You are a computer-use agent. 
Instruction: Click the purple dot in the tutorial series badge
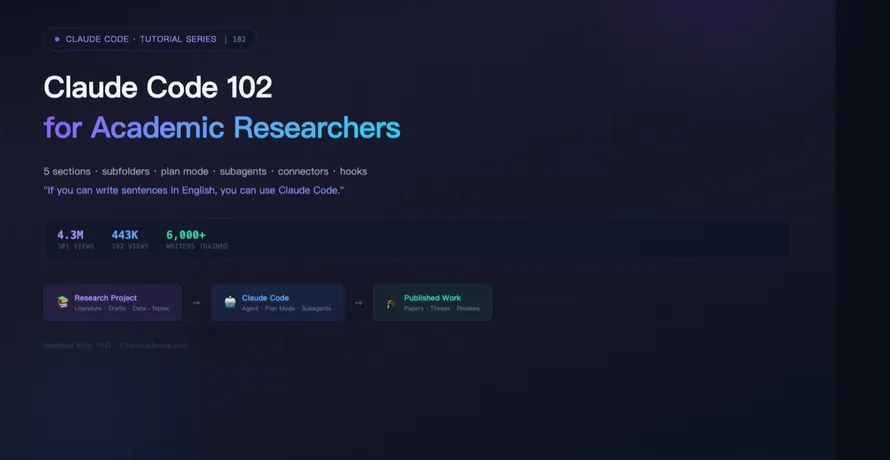point(57,39)
